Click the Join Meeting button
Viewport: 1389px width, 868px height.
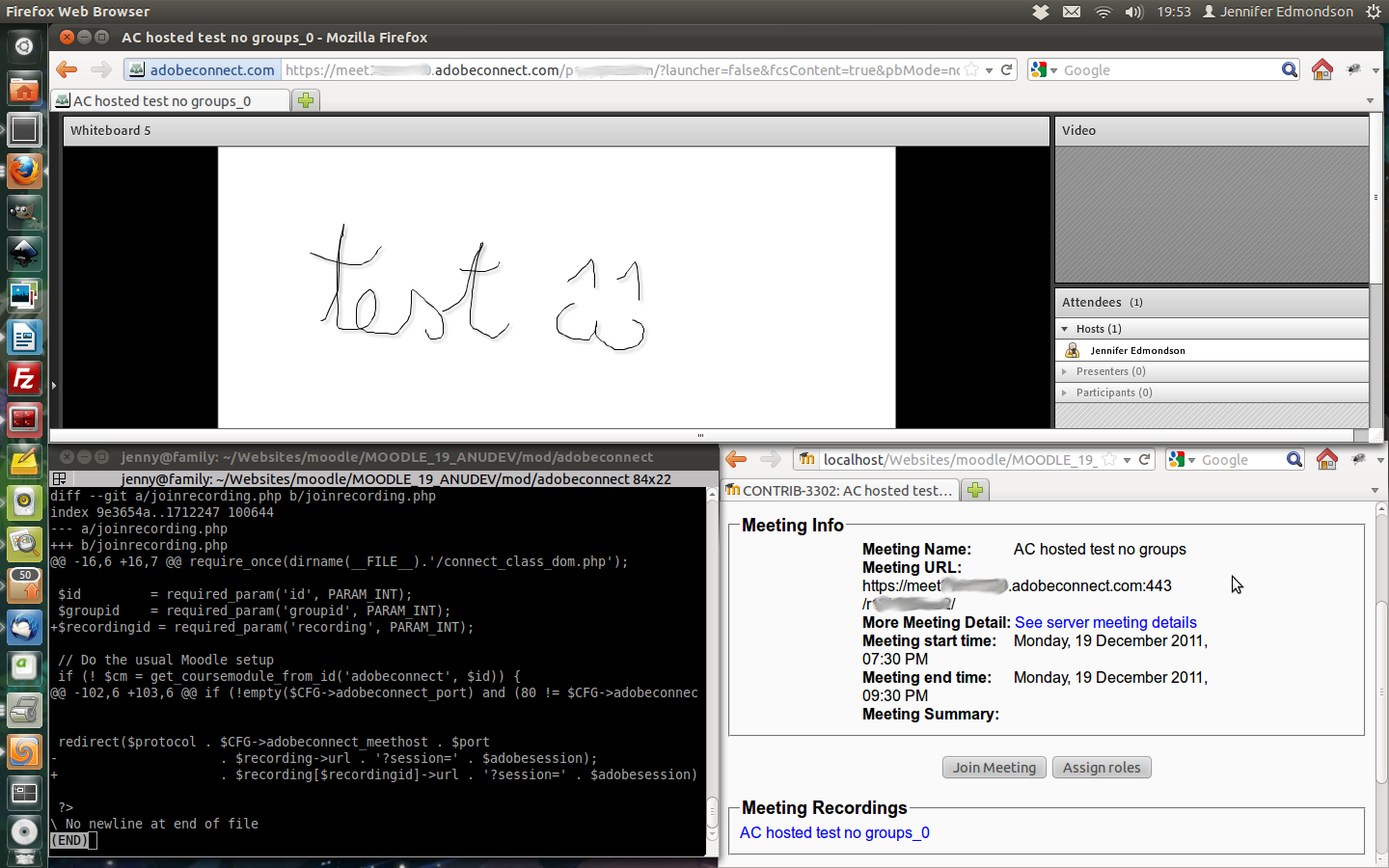[994, 768]
